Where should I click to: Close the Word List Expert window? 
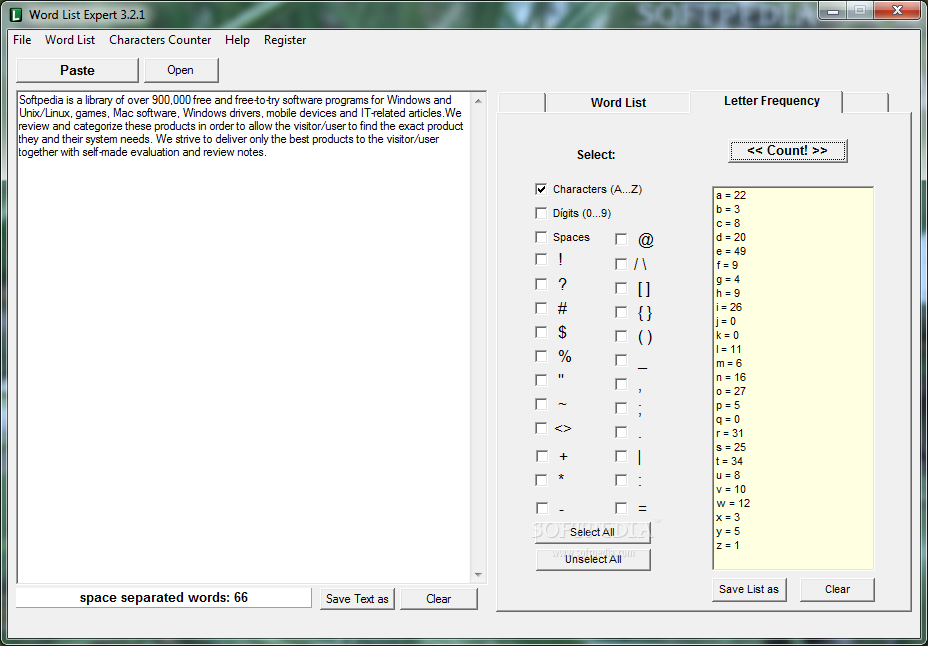(x=897, y=10)
